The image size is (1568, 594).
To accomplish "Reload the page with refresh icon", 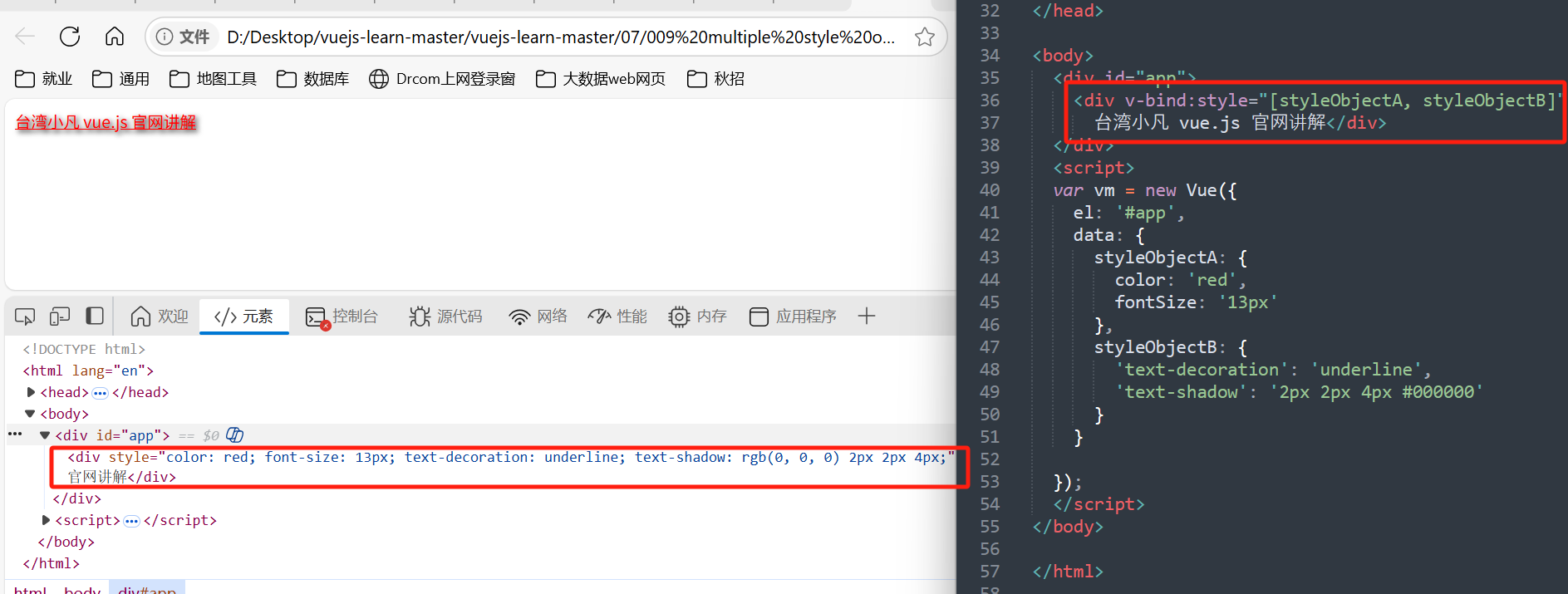I will point(70,37).
